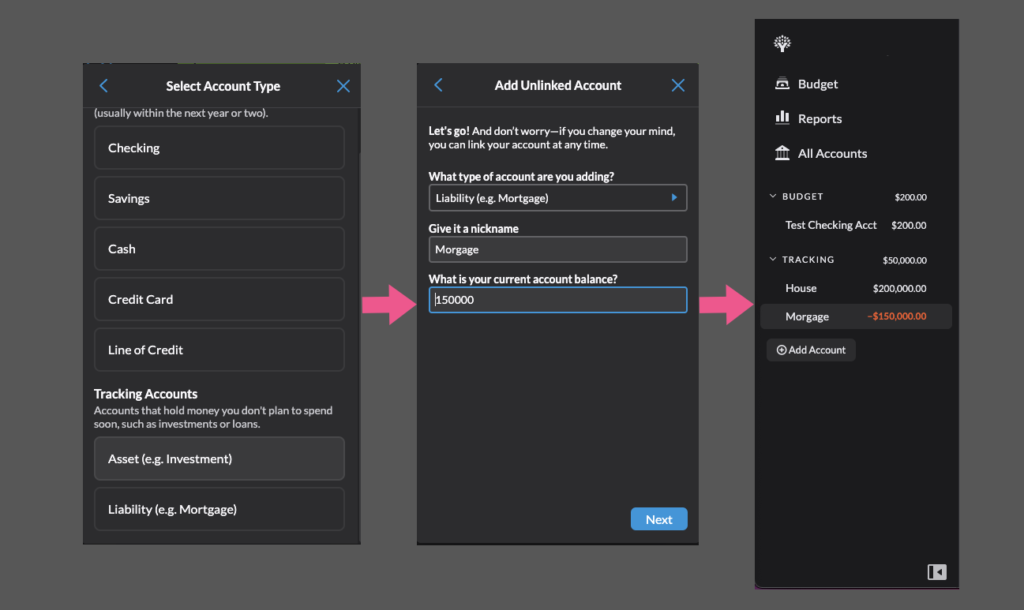This screenshot has height=610, width=1024.
Task: Choose Savings account type
Action: (219, 199)
